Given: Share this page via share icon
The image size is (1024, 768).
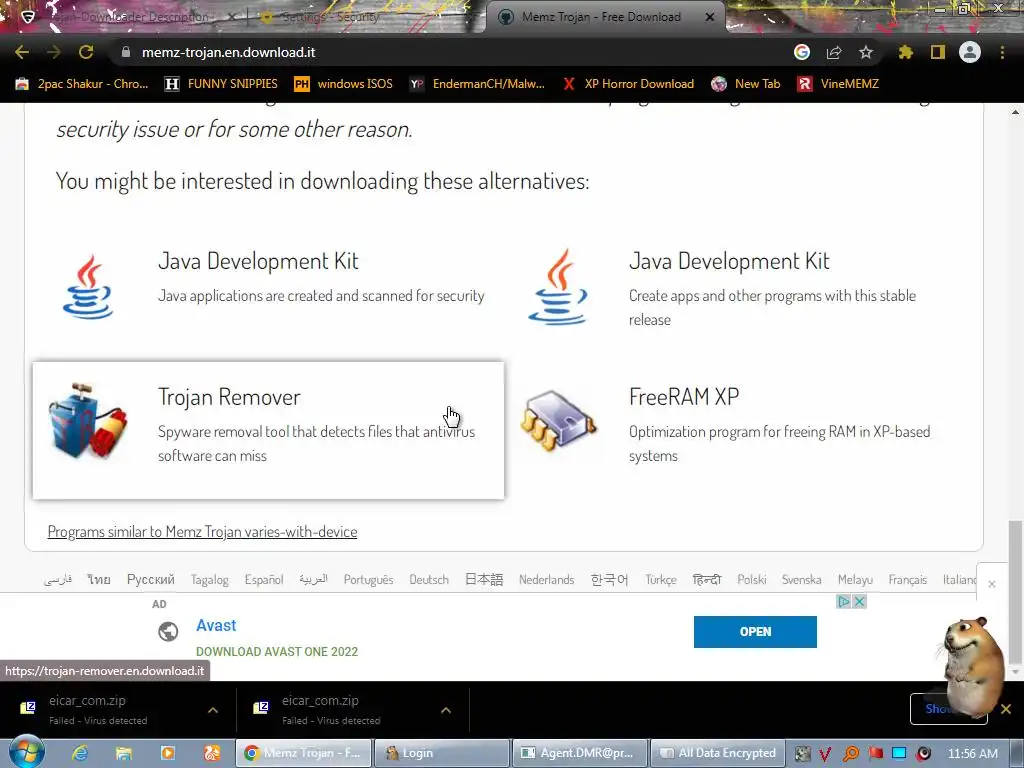Looking at the screenshot, I should [834, 52].
